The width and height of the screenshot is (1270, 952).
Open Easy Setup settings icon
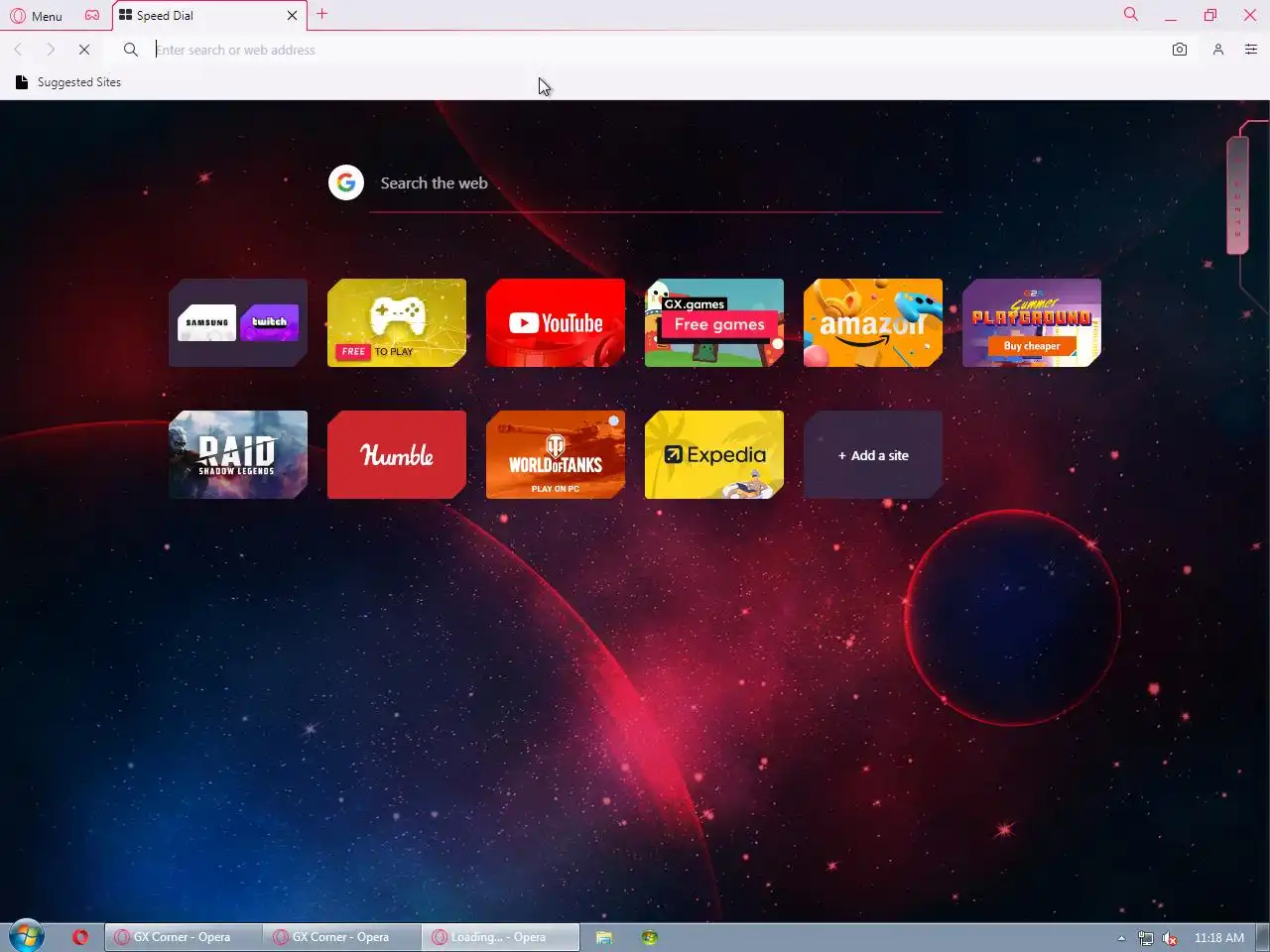click(1251, 50)
